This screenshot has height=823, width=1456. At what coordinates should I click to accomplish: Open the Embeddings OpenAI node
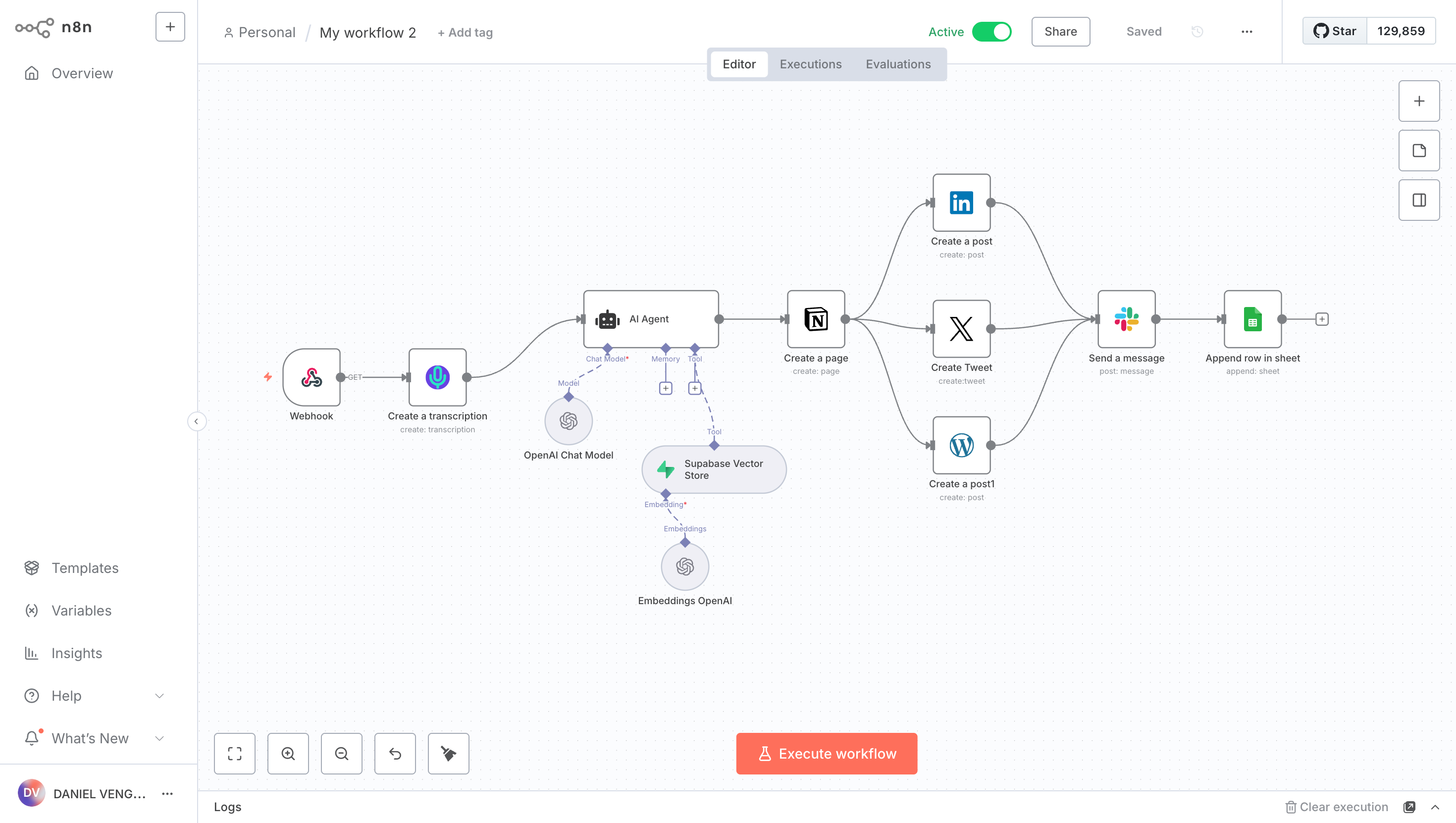coord(685,566)
